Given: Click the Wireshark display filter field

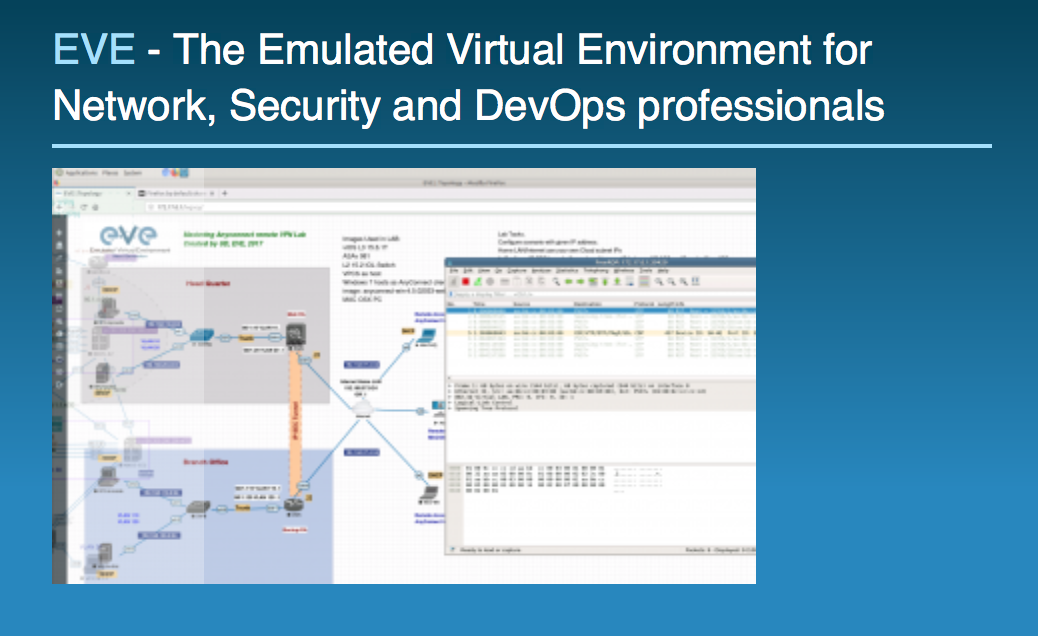Looking at the screenshot, I should coord(602,294).
